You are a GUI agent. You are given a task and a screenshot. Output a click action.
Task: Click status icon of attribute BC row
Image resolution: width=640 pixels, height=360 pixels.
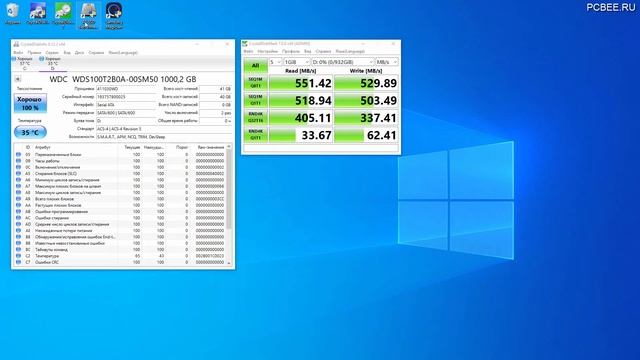click(18, 249)
